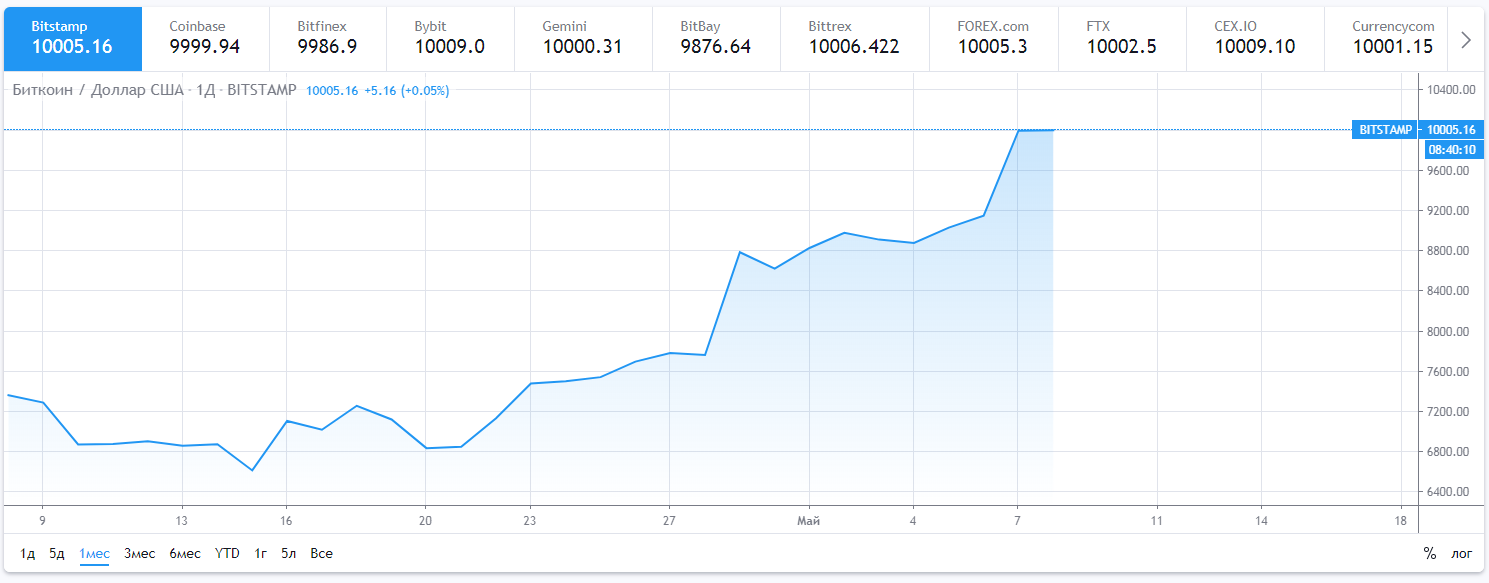1489x583 pixels.
Task: Switch to the Gemini exchange tab
Action: 582,37
